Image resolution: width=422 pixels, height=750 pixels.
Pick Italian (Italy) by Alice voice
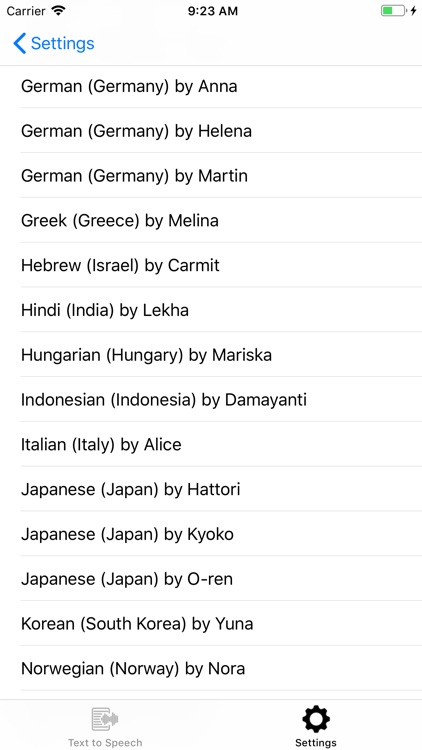pyautogui.click(x=211, y=444)
